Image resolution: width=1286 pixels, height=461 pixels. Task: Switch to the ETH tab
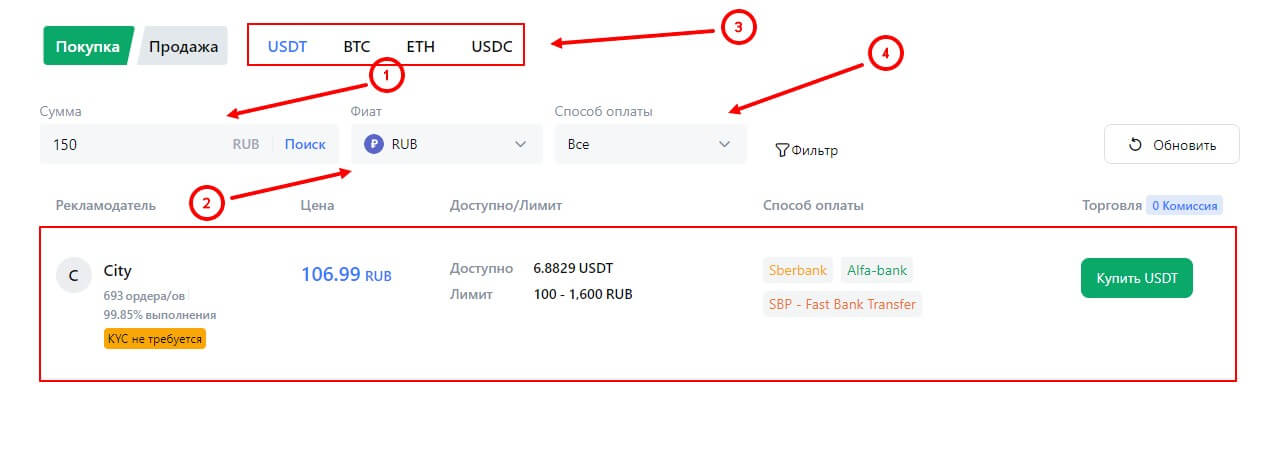coord(420,46)
